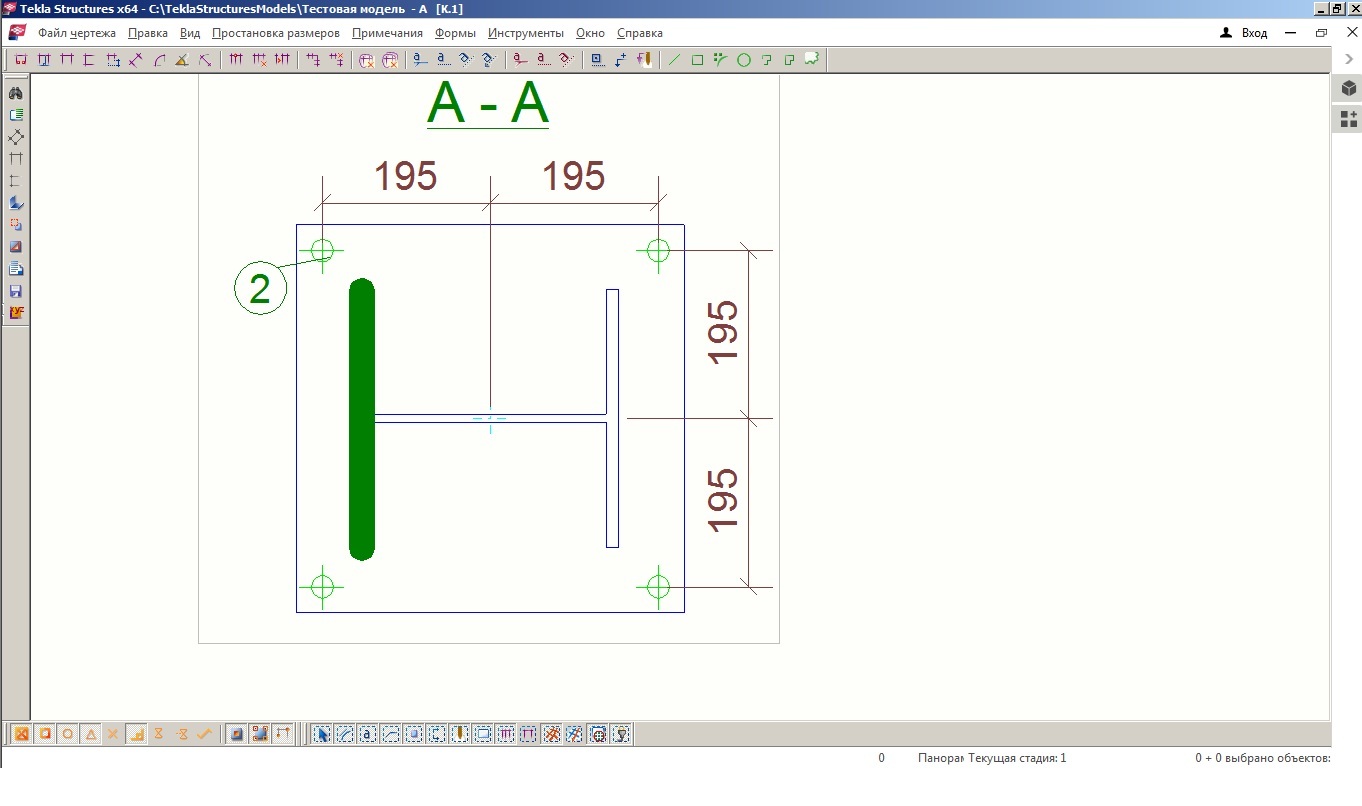Toggle the orange perpendicular snap button
Screen dimensions: 1362x806
(x=136, y=734)
